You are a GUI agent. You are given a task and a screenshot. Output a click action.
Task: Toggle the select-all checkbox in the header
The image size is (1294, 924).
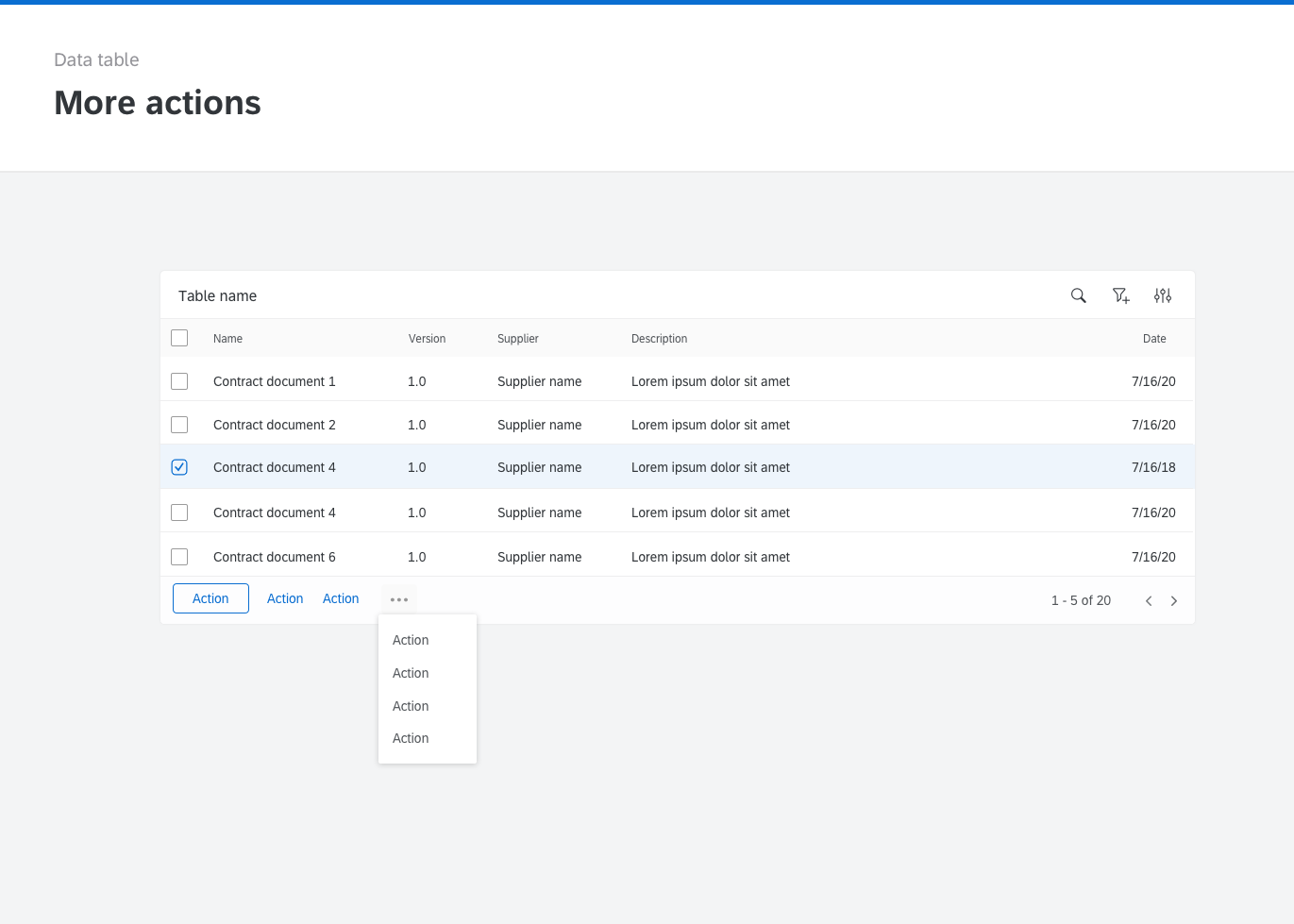(179, 337)
